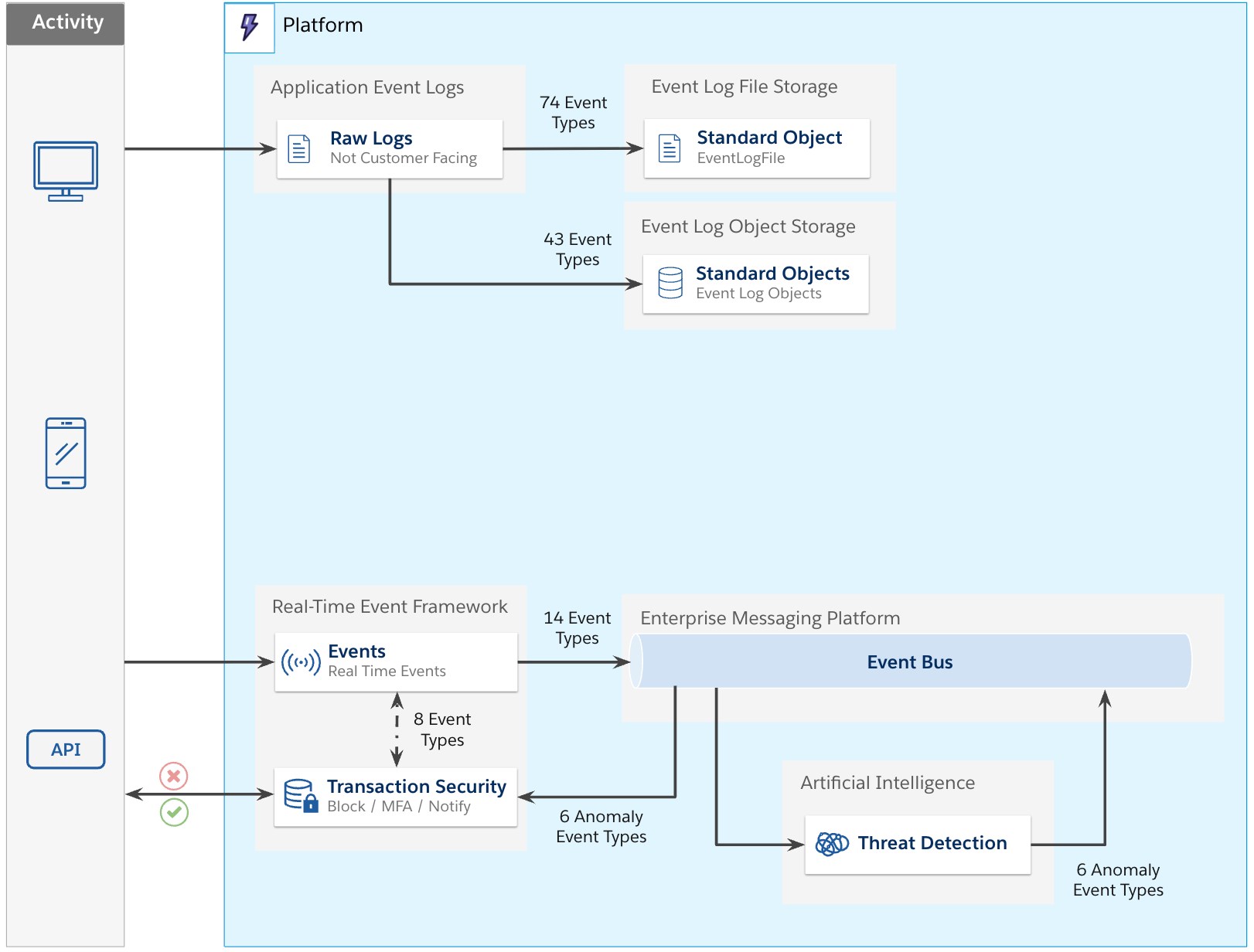Click the Threat Detection brain icon
Screen dimensions: 1254x952
click(x=832, y=844)
